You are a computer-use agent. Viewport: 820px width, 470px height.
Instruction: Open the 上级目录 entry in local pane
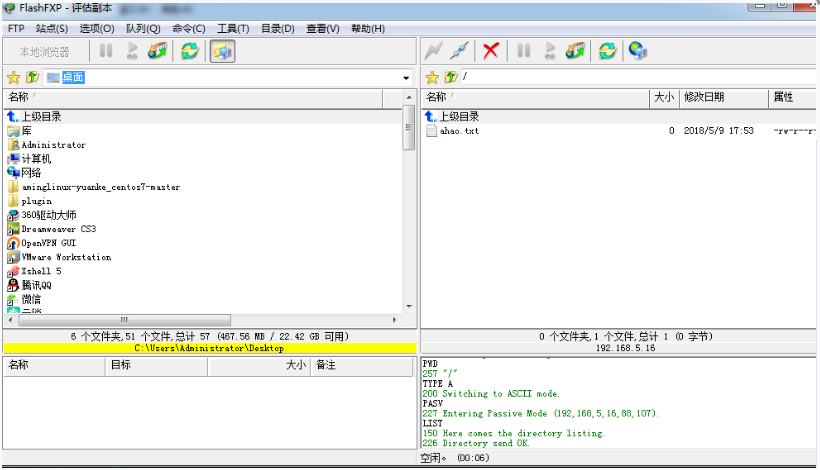41,117
